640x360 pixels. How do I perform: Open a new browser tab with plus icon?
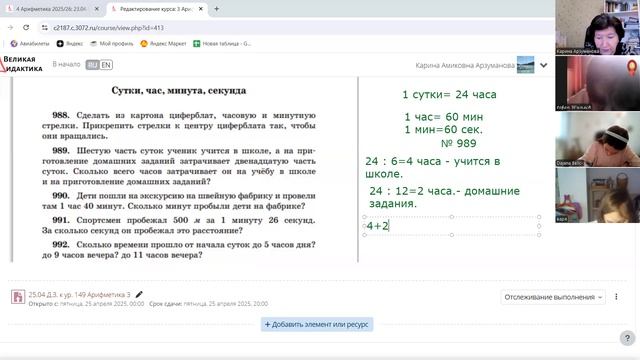216,9
